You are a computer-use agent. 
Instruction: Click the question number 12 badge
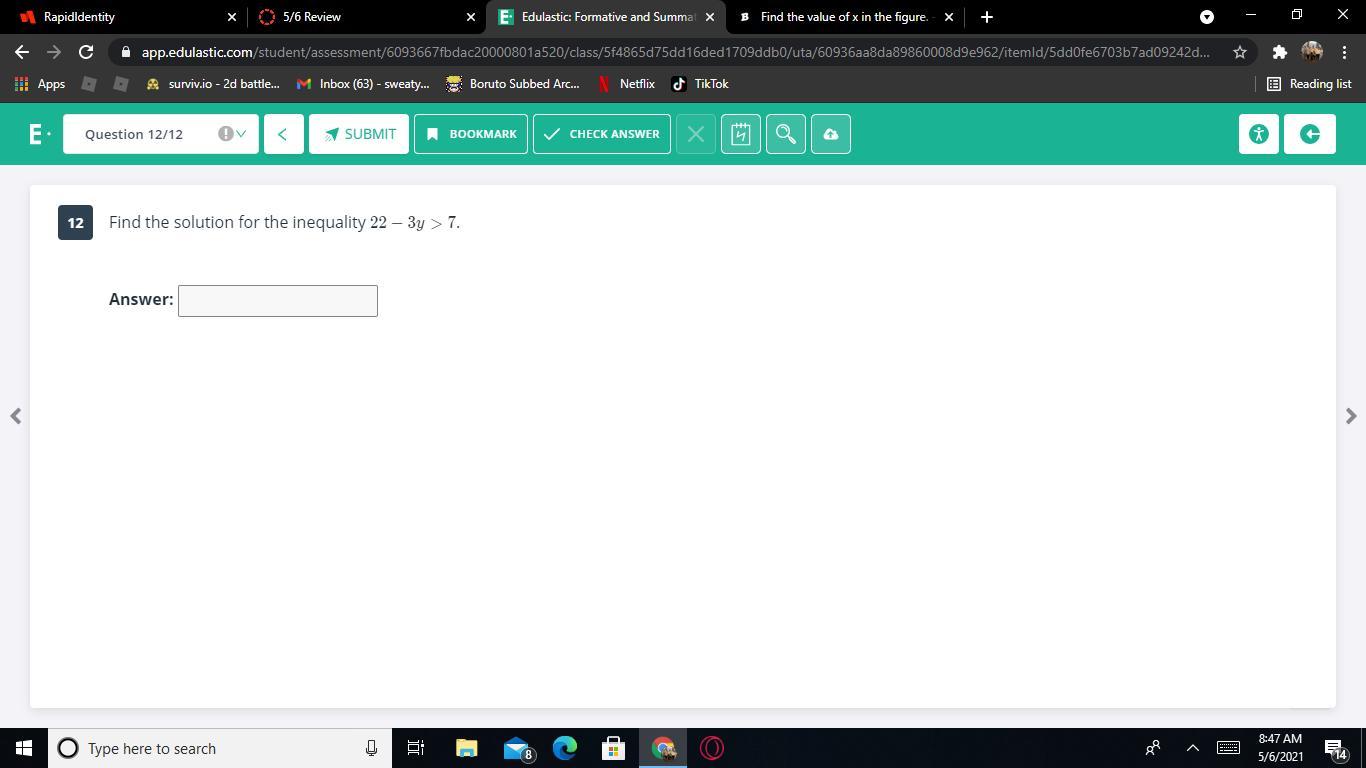75,223
